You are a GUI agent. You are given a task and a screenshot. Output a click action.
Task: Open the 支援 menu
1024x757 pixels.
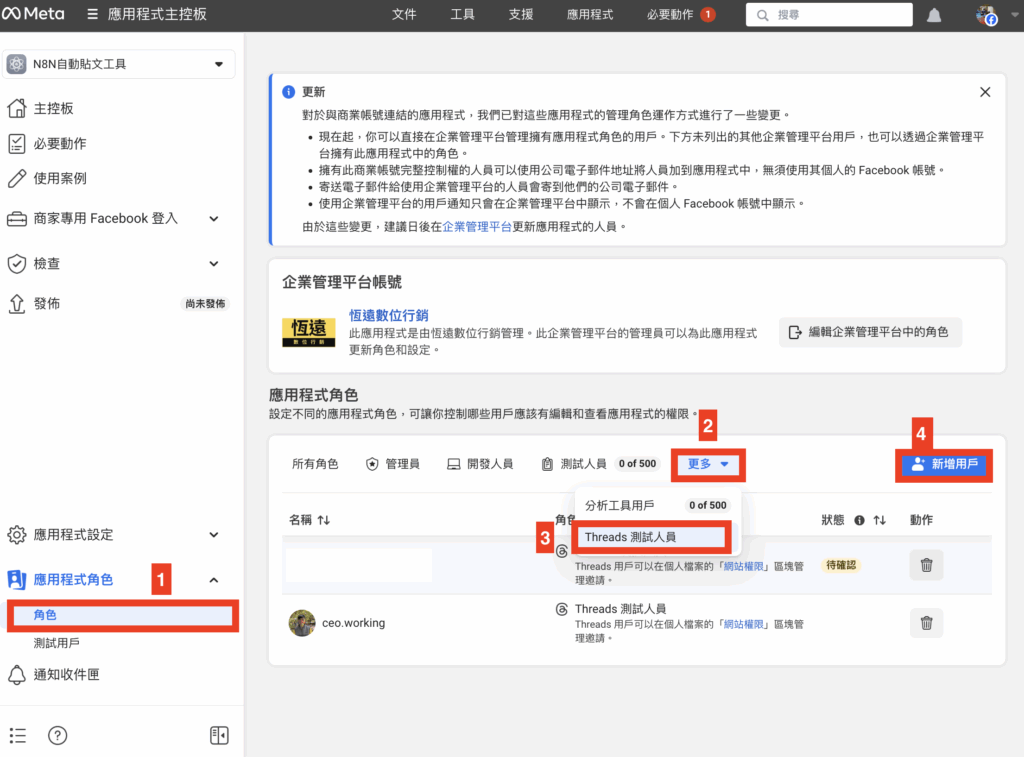520,14
